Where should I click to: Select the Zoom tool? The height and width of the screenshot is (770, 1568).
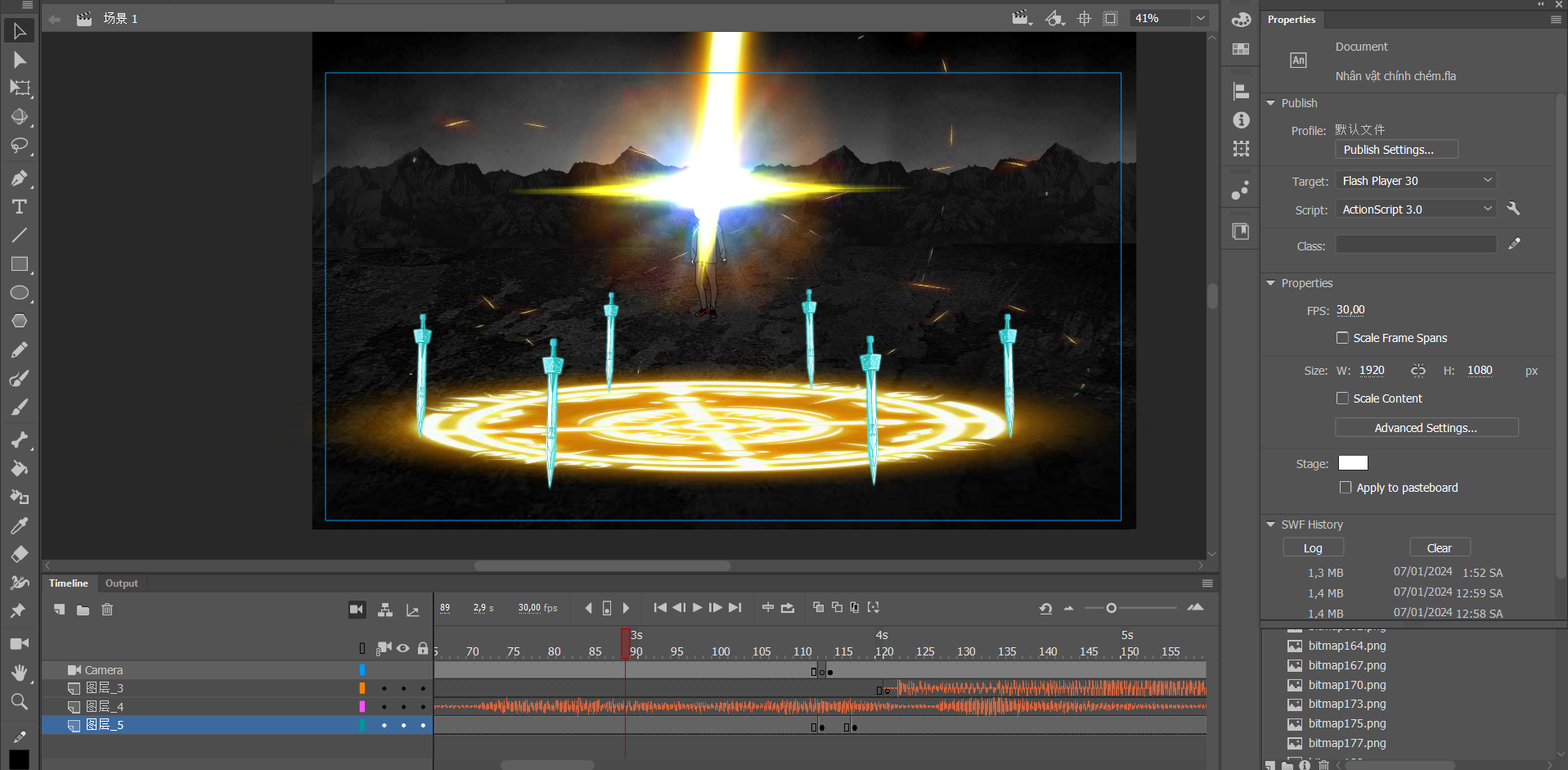(x=19, y=701)
